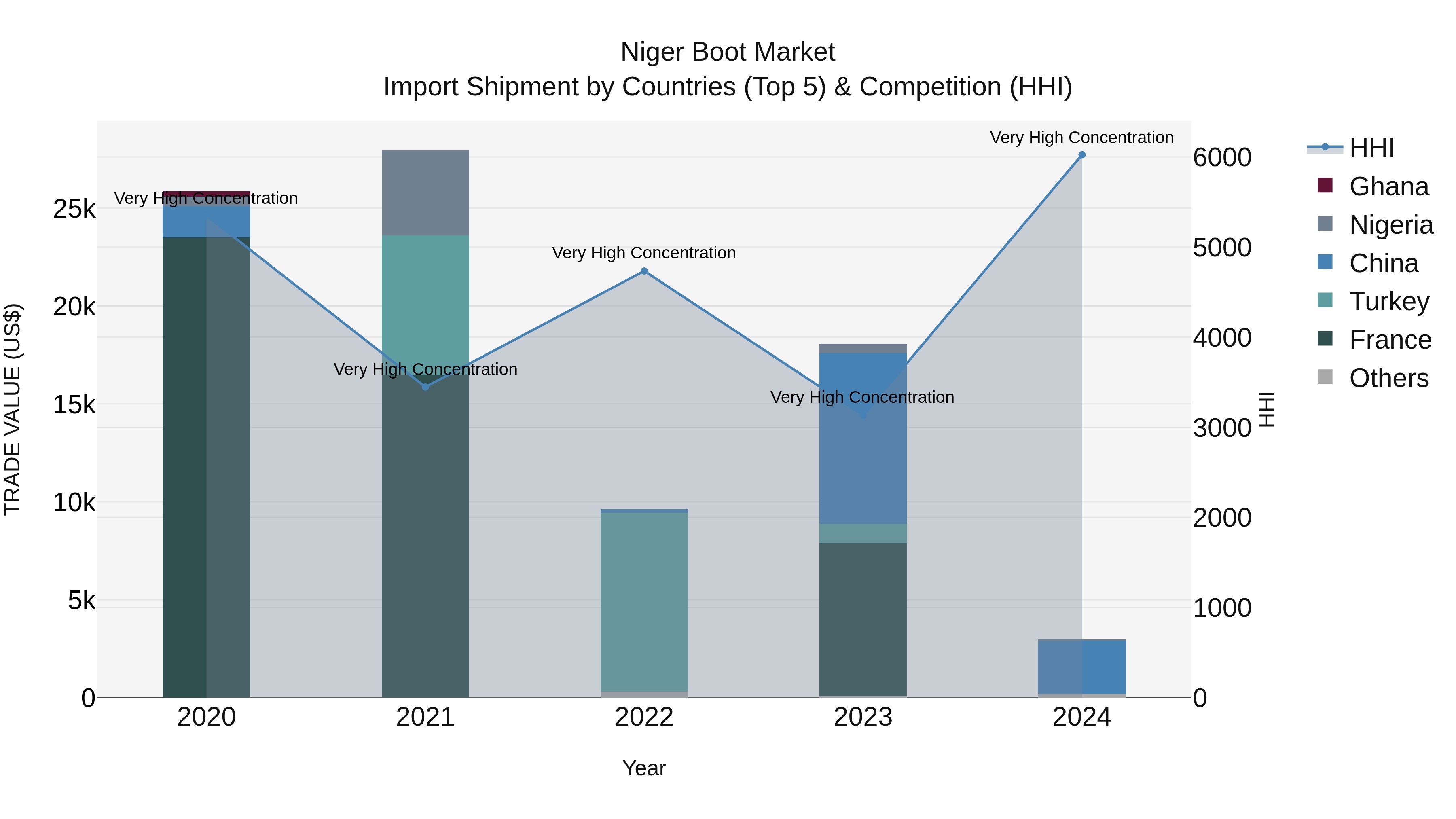Image resolution: width=1456 pixels, height=819 pixels.
Task: Select the 2022 HHI data point
Action: (644, 271)
